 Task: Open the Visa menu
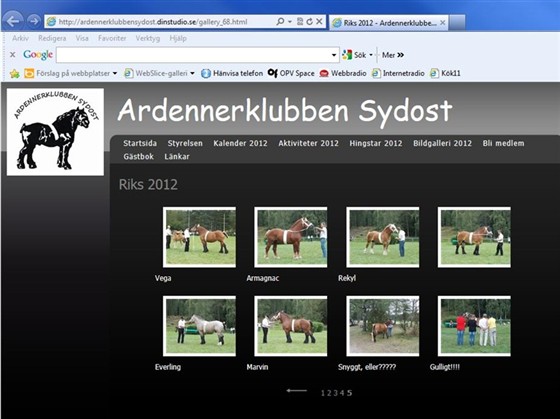[x=82, y=38]
